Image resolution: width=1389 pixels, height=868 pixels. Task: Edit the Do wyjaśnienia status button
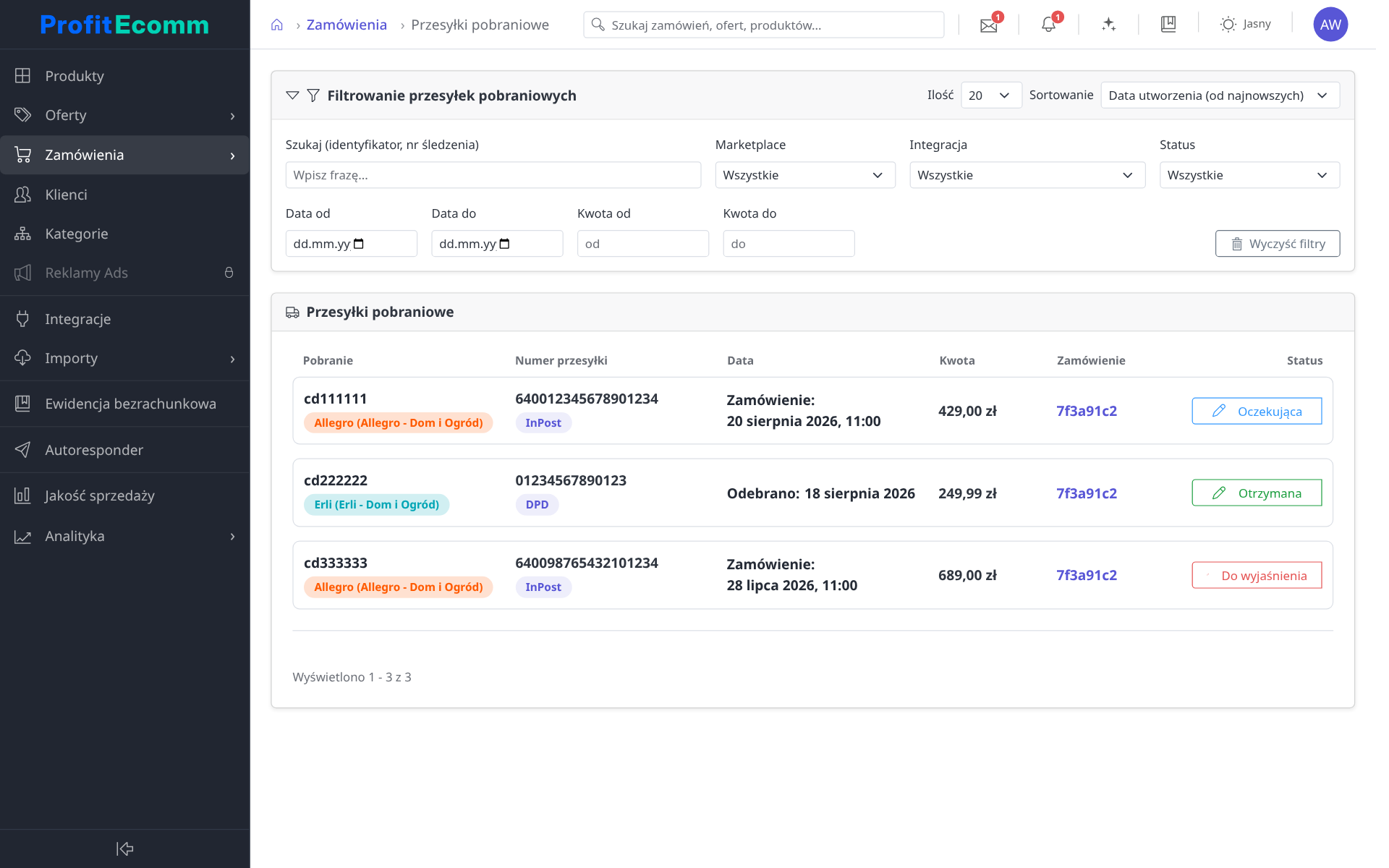tap(1256, 576)
